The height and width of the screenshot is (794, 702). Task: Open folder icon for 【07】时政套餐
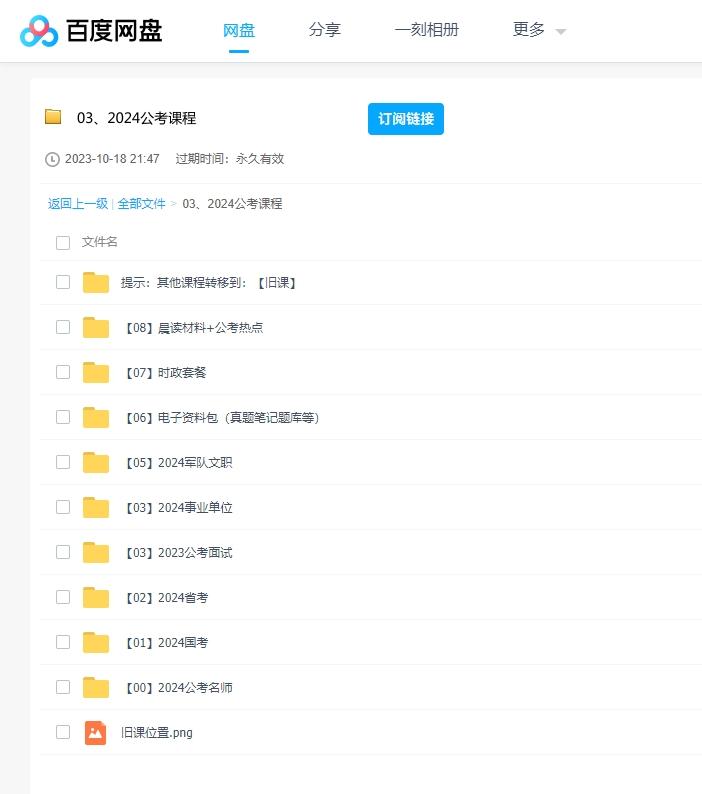[x=96, y=372]
